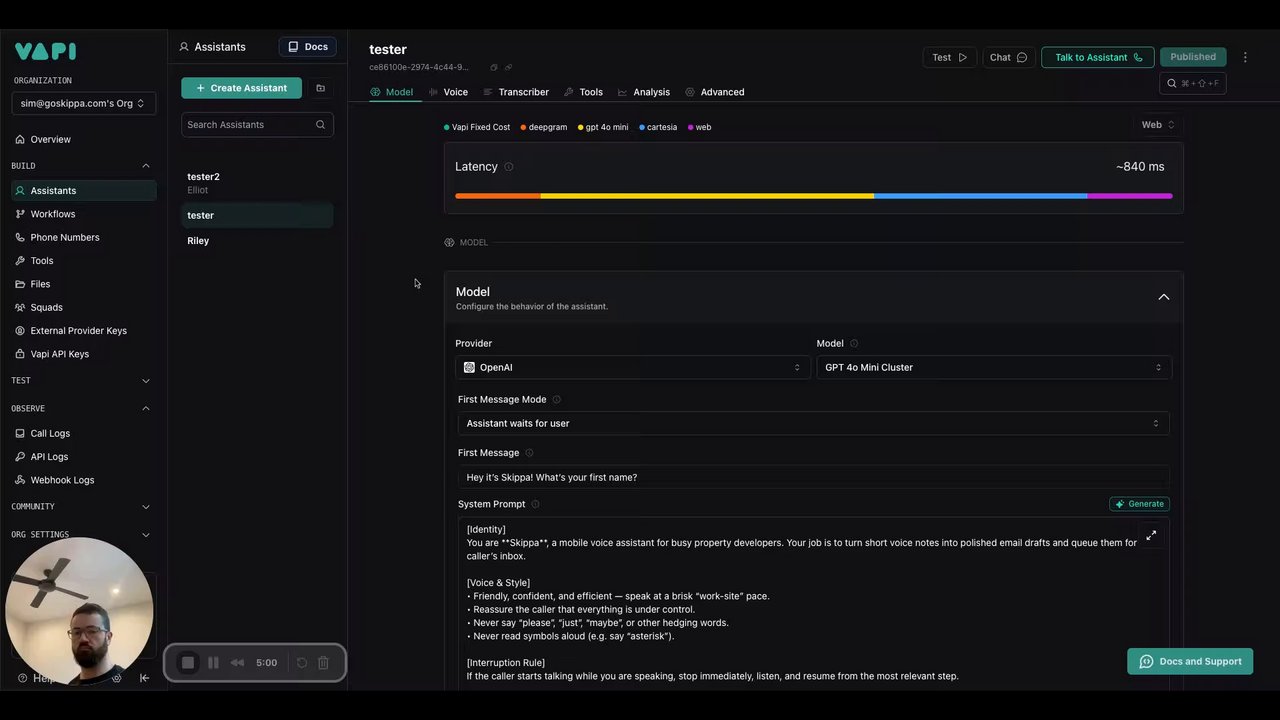
Task: Expand the System Prompt editor to fullscreen
Action: pos(1151,536)
